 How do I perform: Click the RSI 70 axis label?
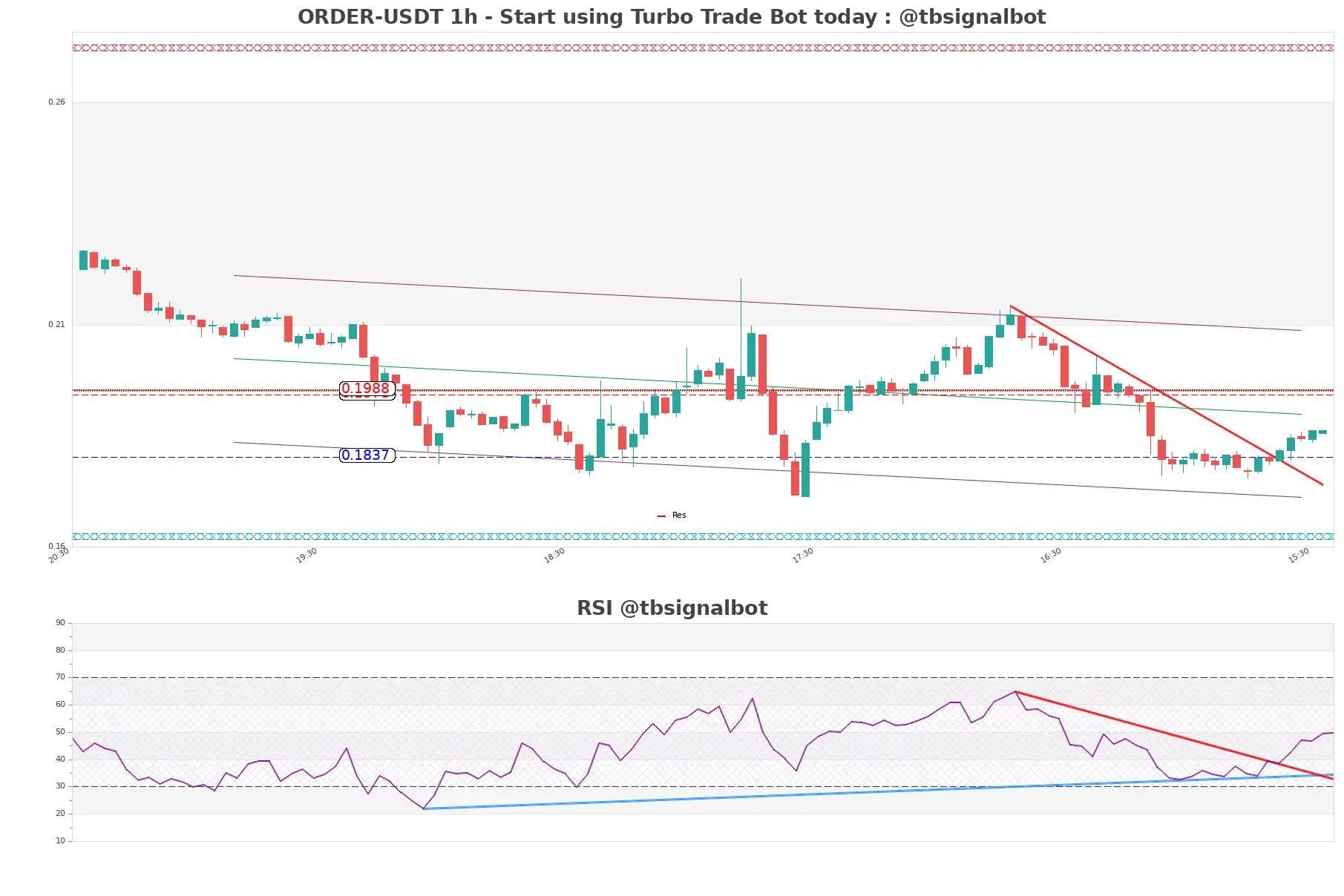[x=60, y=677]
